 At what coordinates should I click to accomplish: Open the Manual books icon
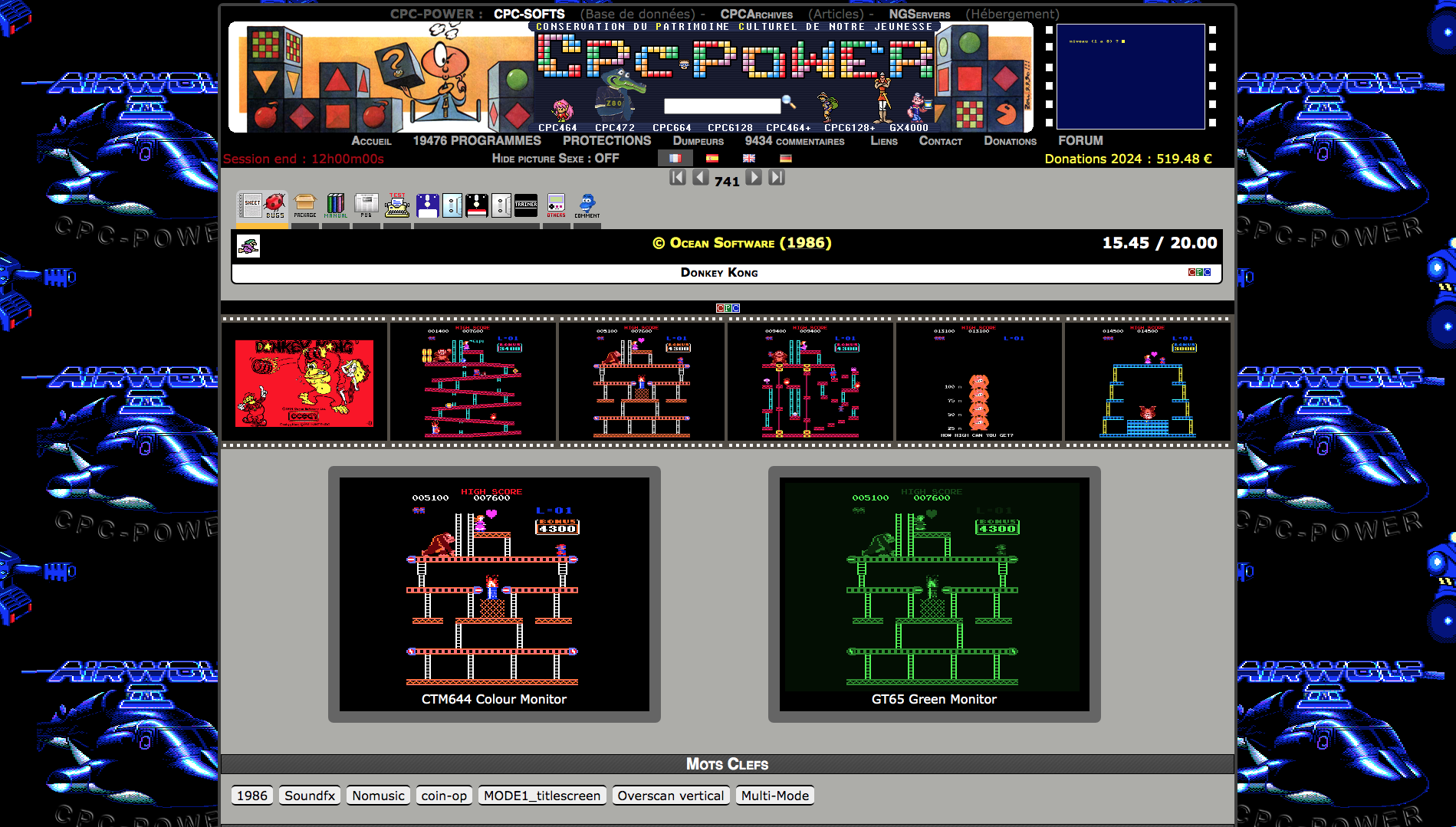coord(336,205)
